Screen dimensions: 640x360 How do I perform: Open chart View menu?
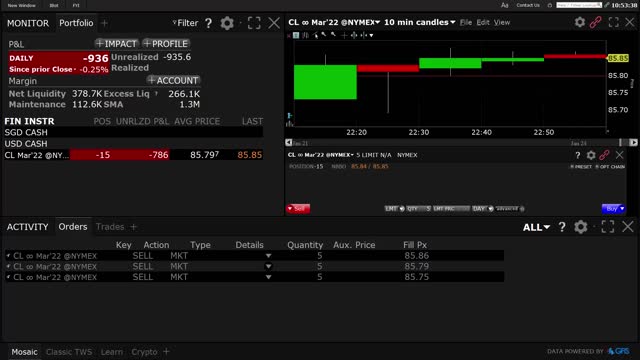coord(502,22)
